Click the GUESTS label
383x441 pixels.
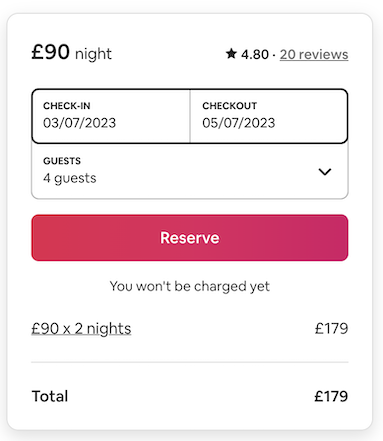[x=62, y=161]
